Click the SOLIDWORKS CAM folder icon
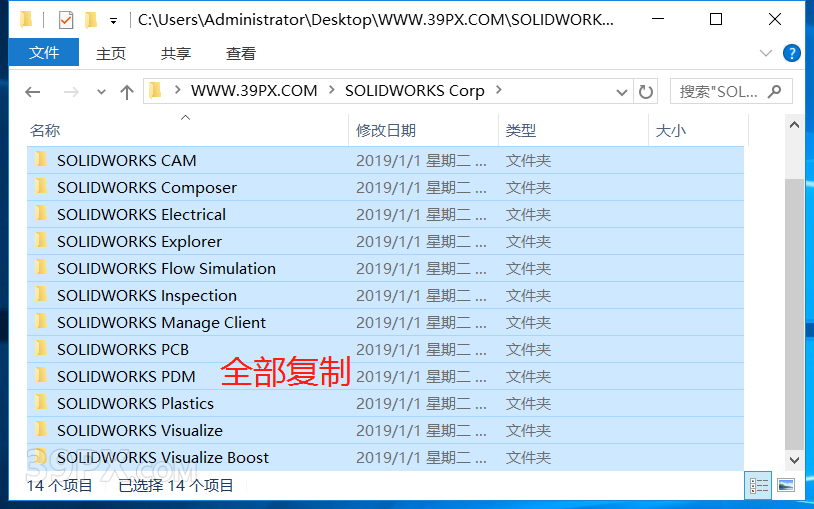Viewport: 814px width, 509px height. pyautogui.click(x=41, y=160)
